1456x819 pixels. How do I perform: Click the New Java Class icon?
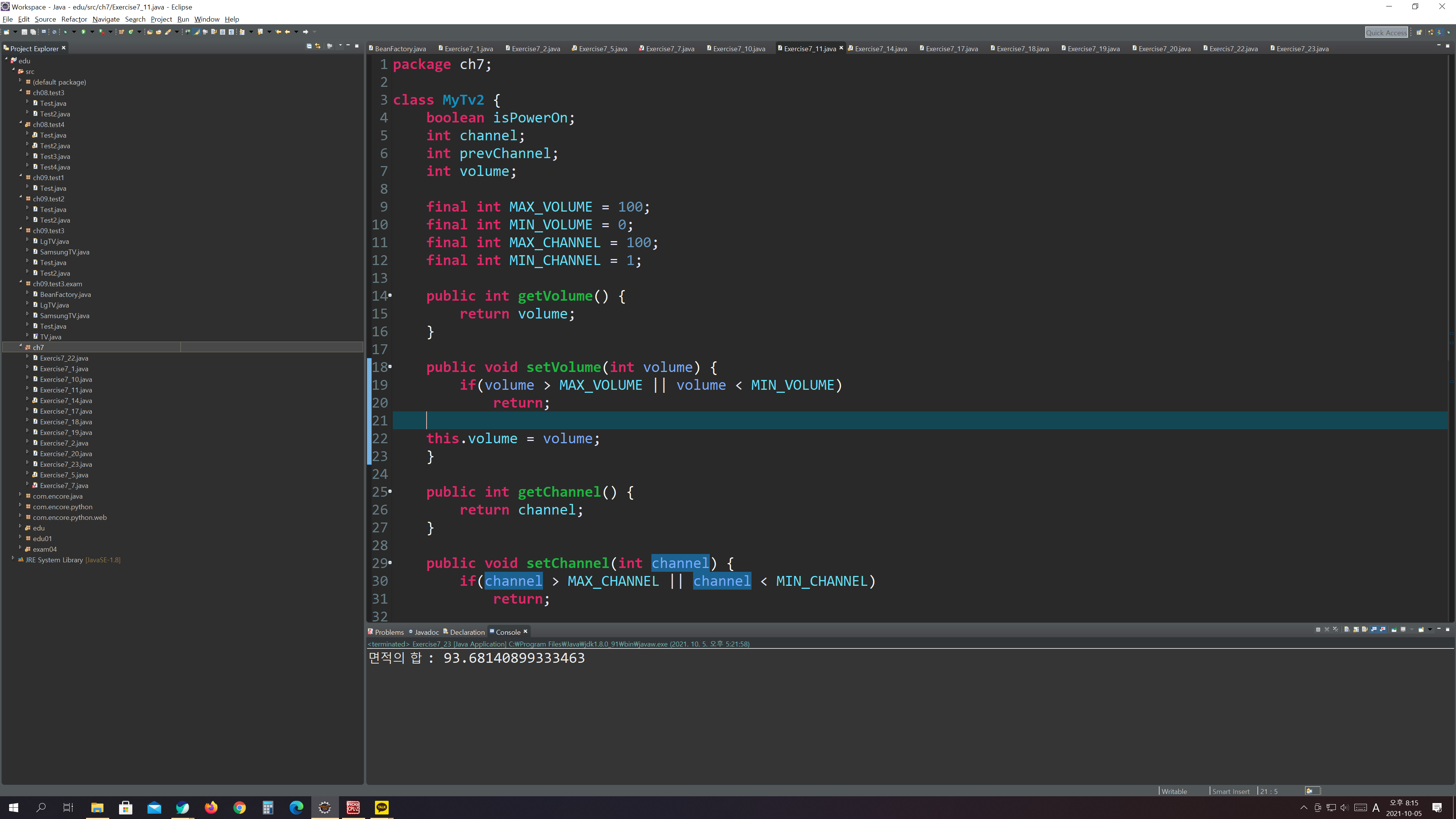click(130, 31)
